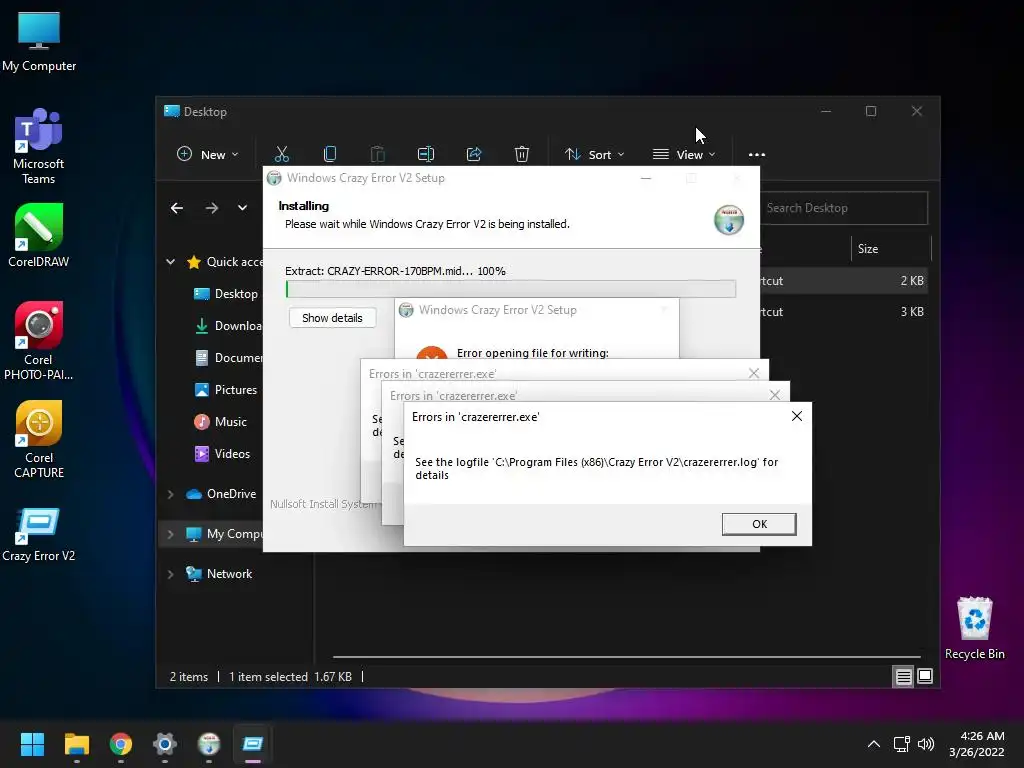Close the middle crazererrer.exe error dialog

coord(775,394)
